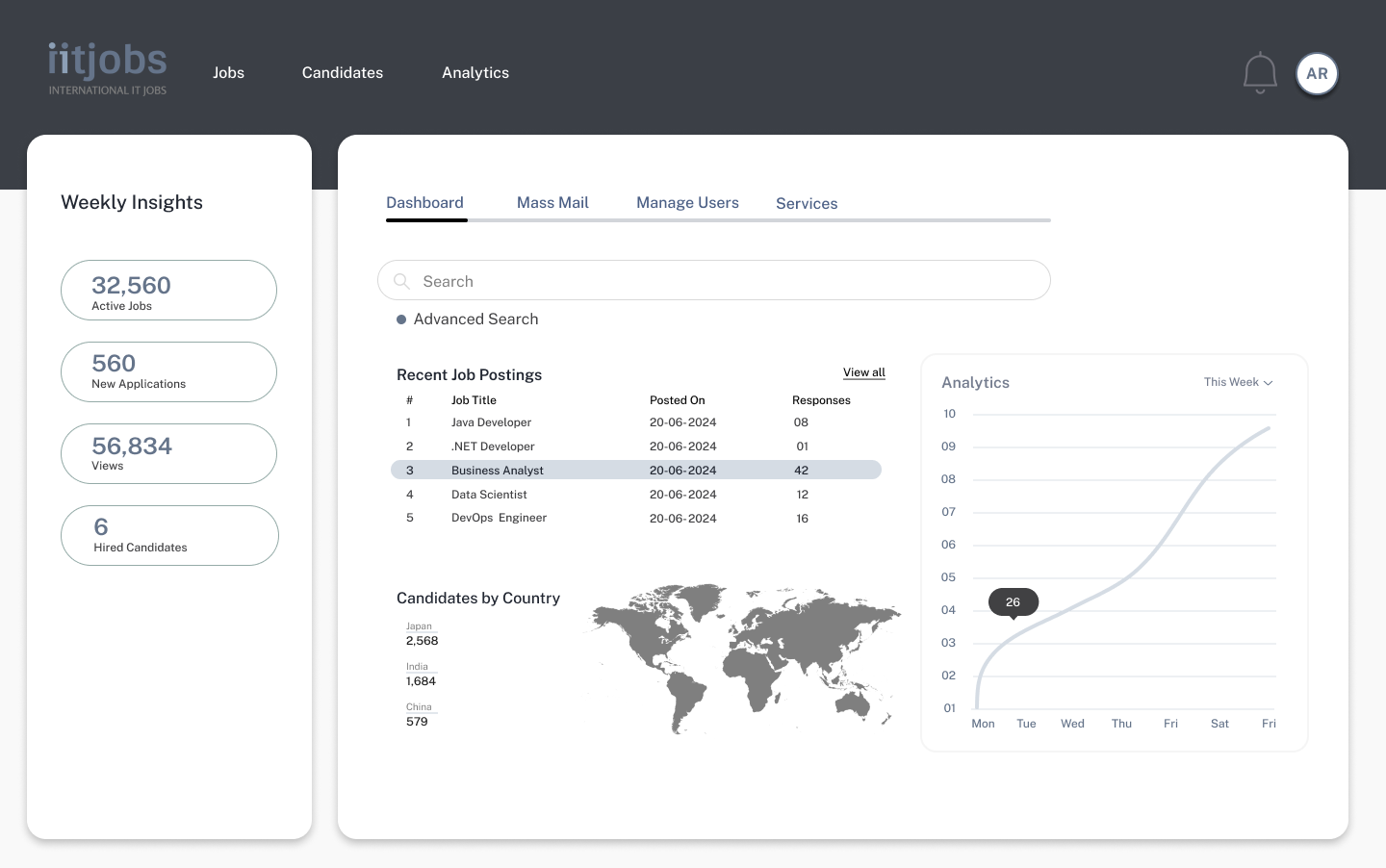1386x868 pixels.
Task: Open the Candidates menu
Action: click(x=343, y=73)
